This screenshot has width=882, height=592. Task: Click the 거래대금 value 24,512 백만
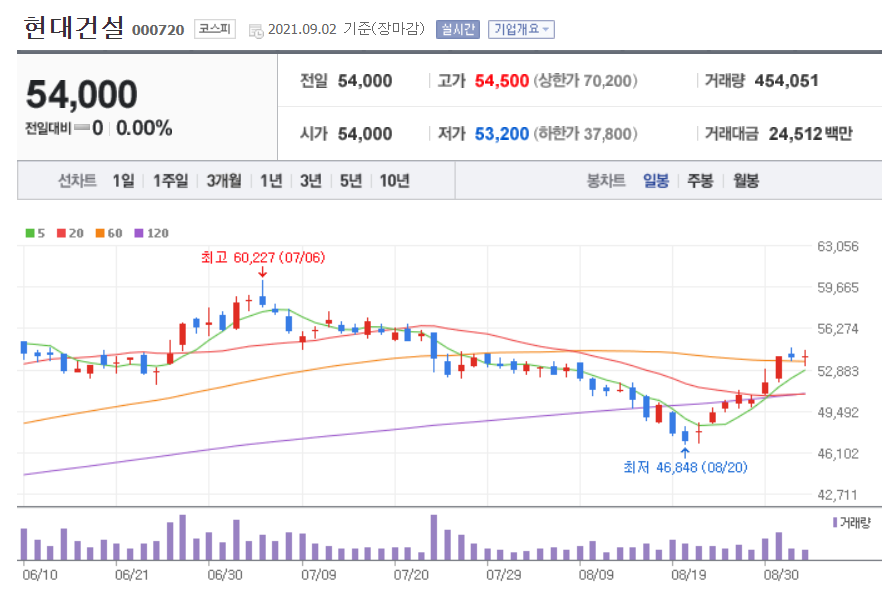coord(811,134)
